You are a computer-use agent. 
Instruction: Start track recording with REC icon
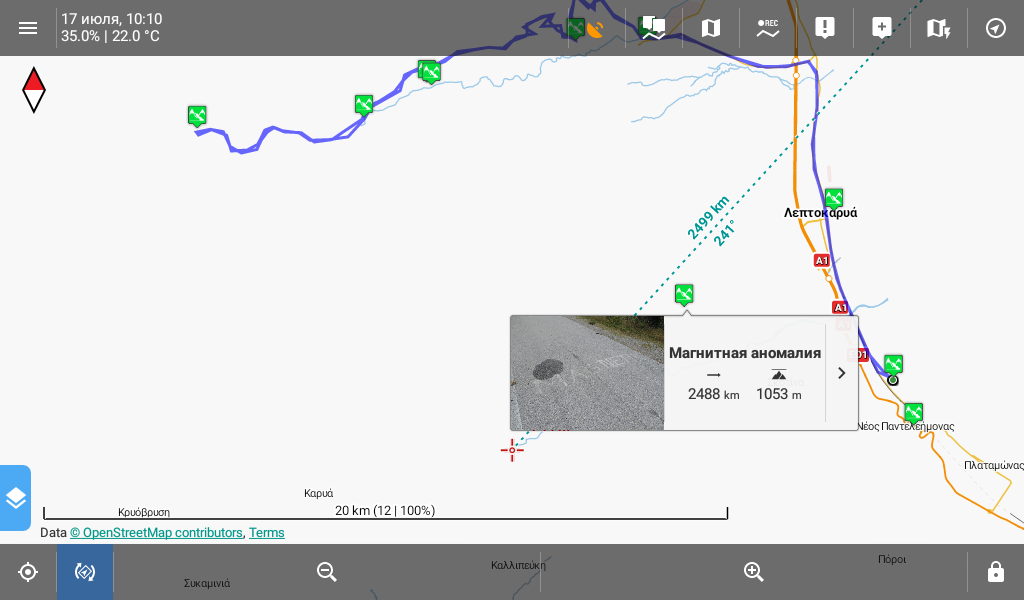click(768, 28)
